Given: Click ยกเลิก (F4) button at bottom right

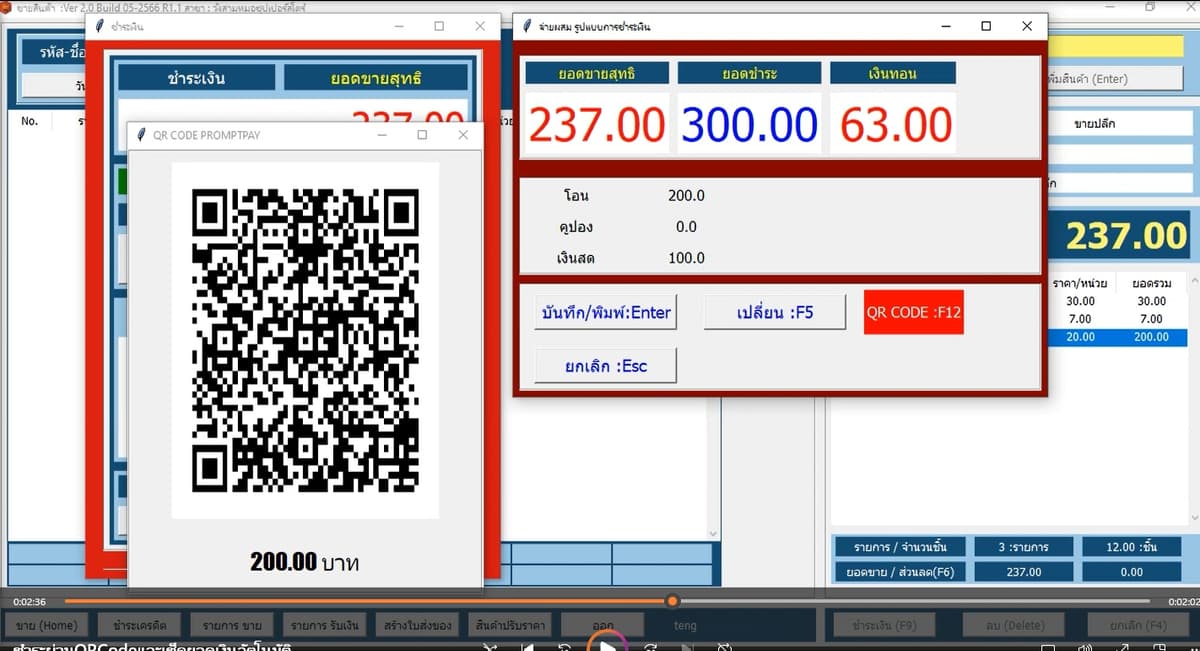Looking at the screenshot, I should (1139, 625).
